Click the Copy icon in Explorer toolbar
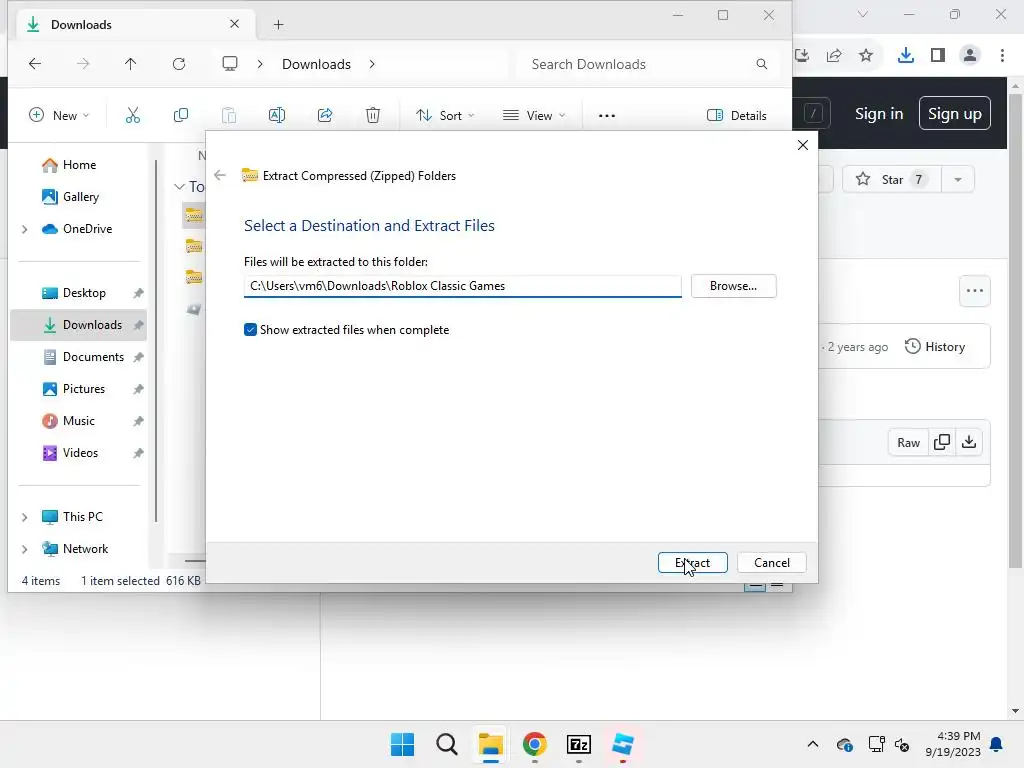The width and height of the screenshot is (1024, 768). pyautogui.click(x=181, y=116)
